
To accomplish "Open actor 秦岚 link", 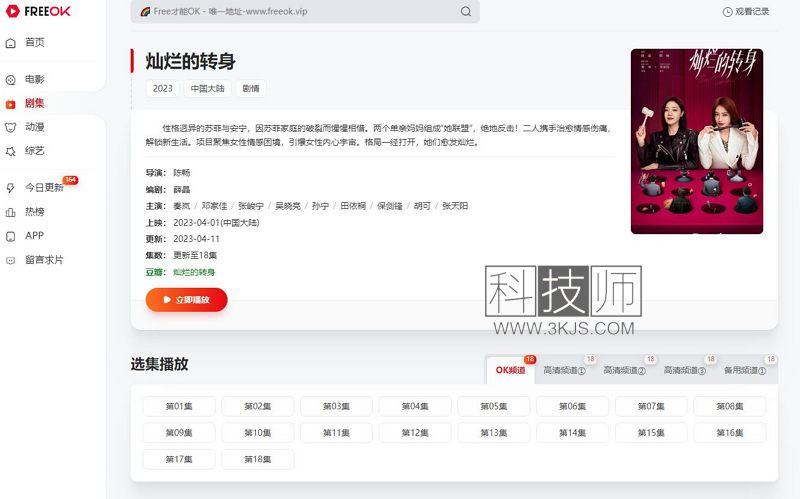I will click(182, 206).
